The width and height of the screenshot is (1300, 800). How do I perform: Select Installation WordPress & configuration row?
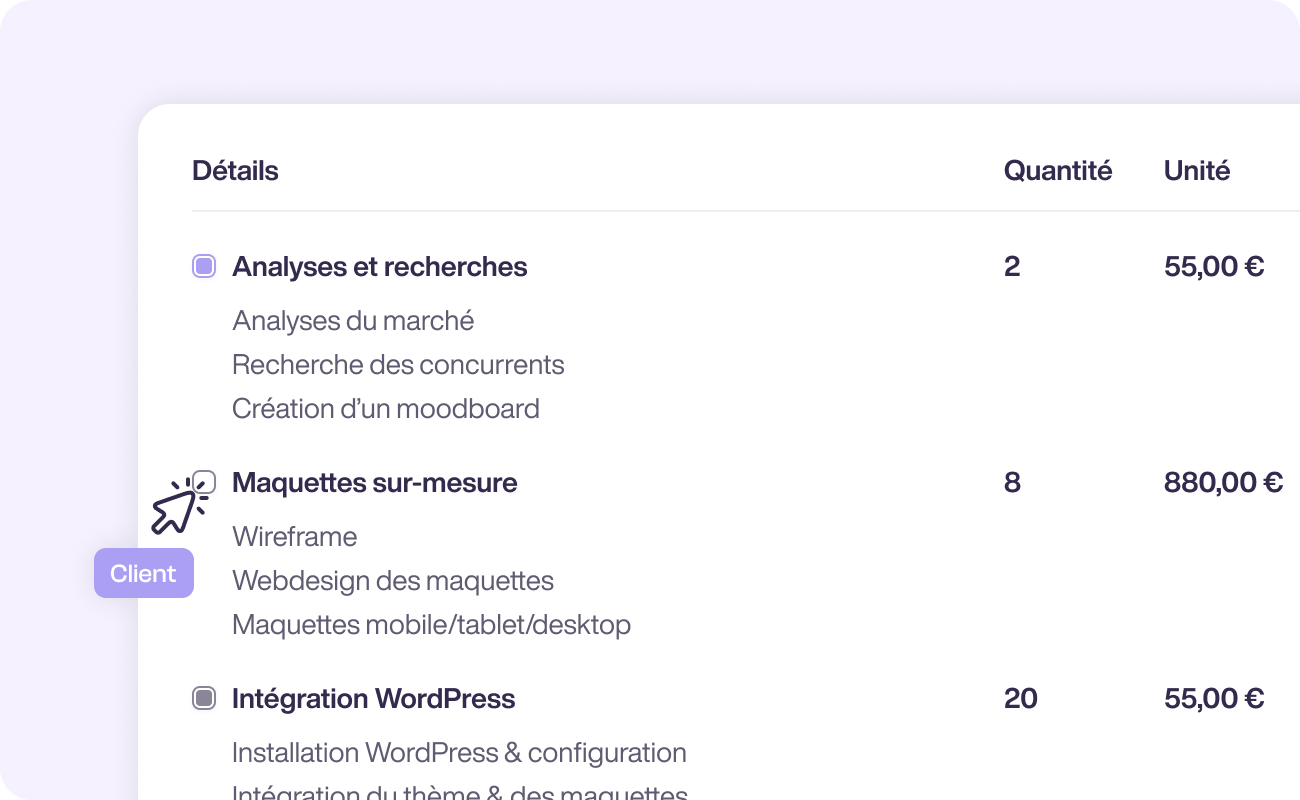[x=459, y=752]
